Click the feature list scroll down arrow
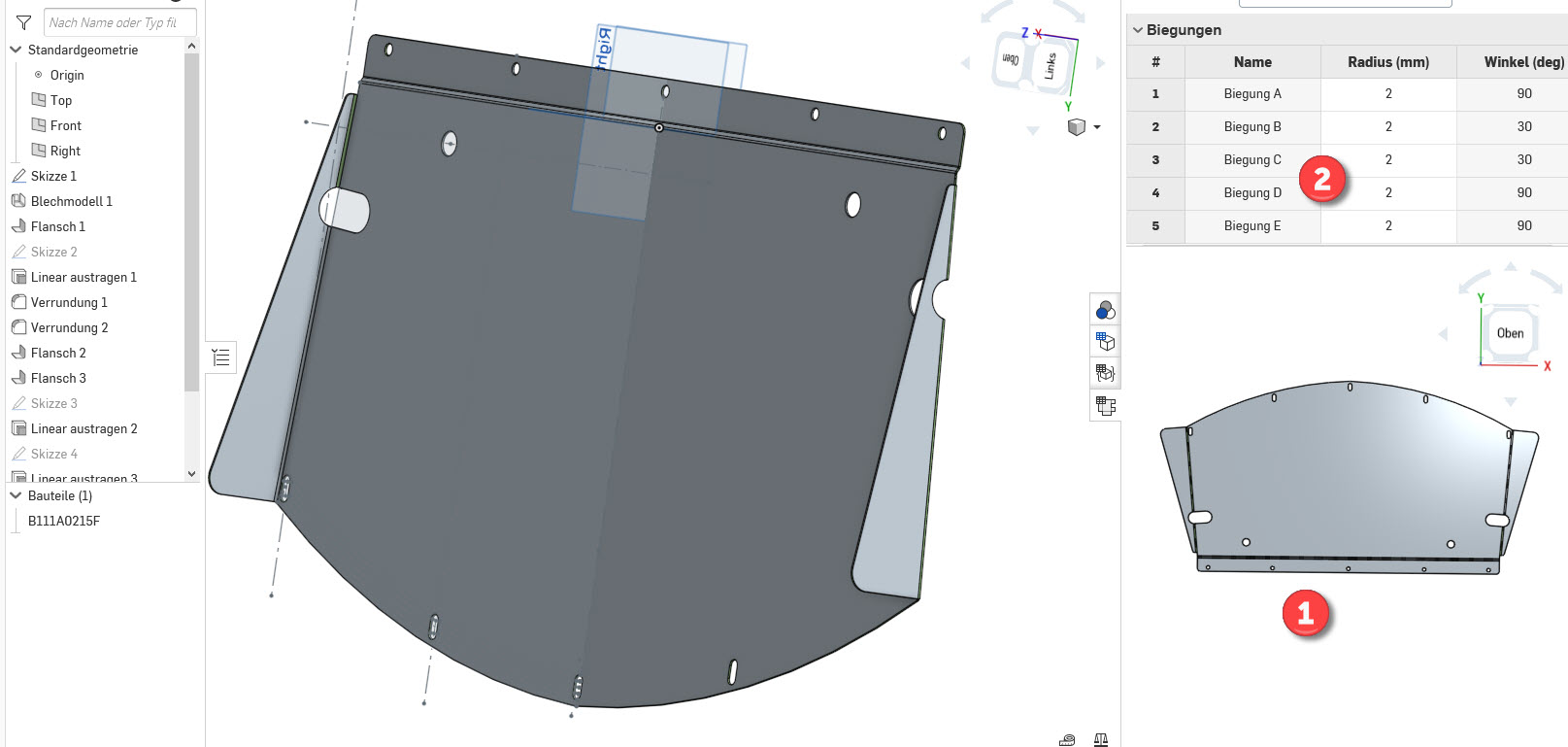The image size is (1568, 747). [x=191, y=474]
